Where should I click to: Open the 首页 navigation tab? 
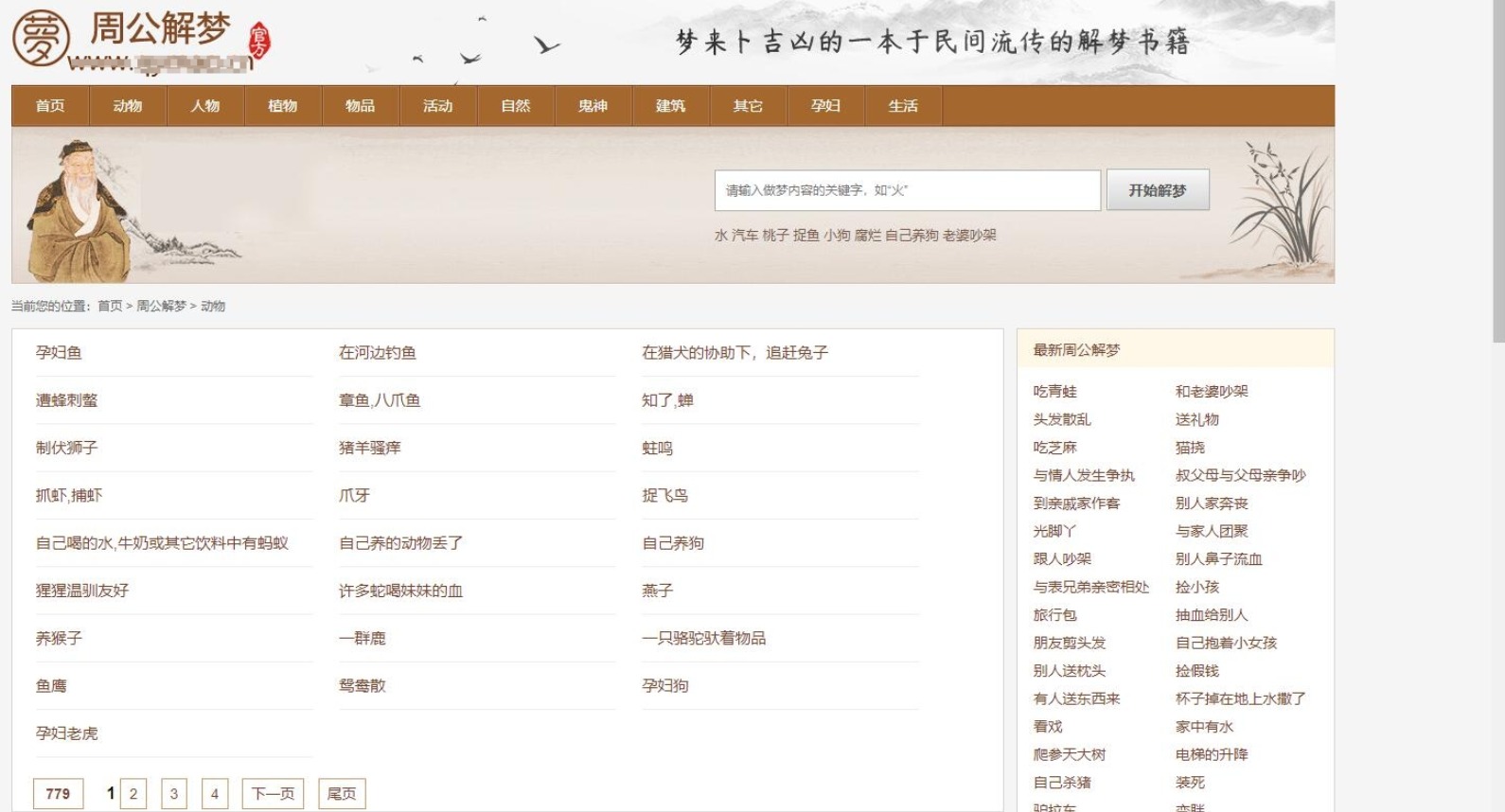tap(50, 106)
